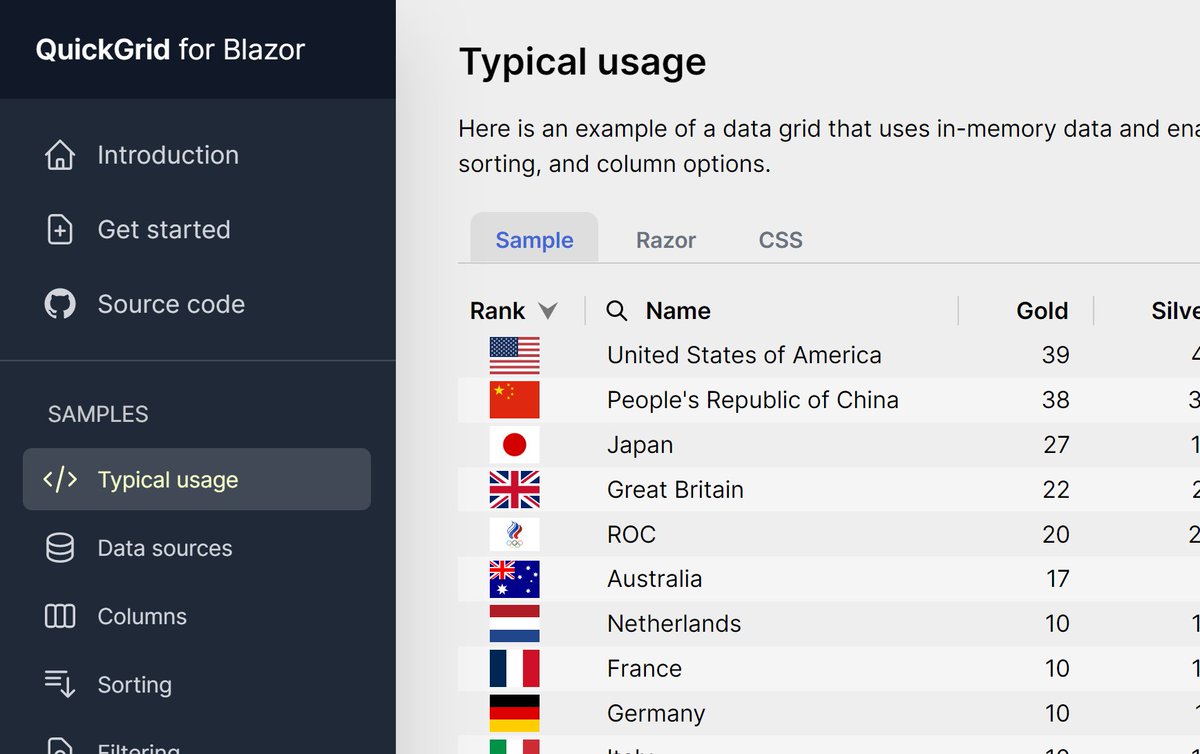Image resolution: width=1200 pixels, height=754 pixels.
Task: Click the France name cell
Action: click(x=644, y=668)
